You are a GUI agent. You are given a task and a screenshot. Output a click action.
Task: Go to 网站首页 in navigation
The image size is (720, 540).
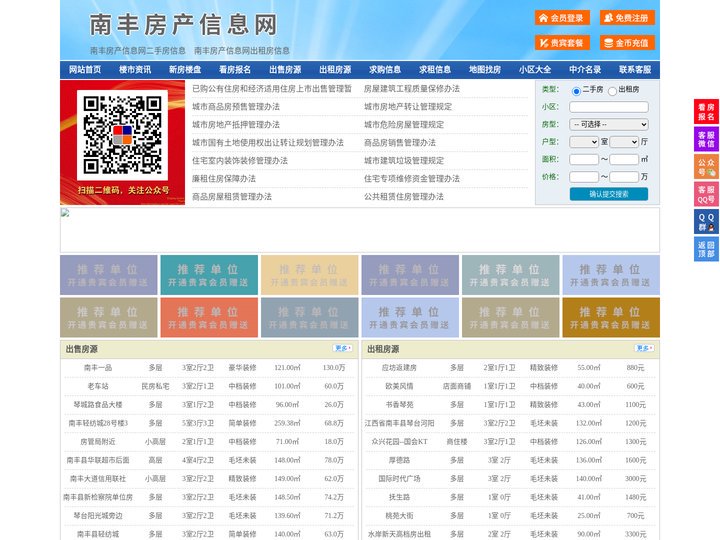tap(85, 70)
